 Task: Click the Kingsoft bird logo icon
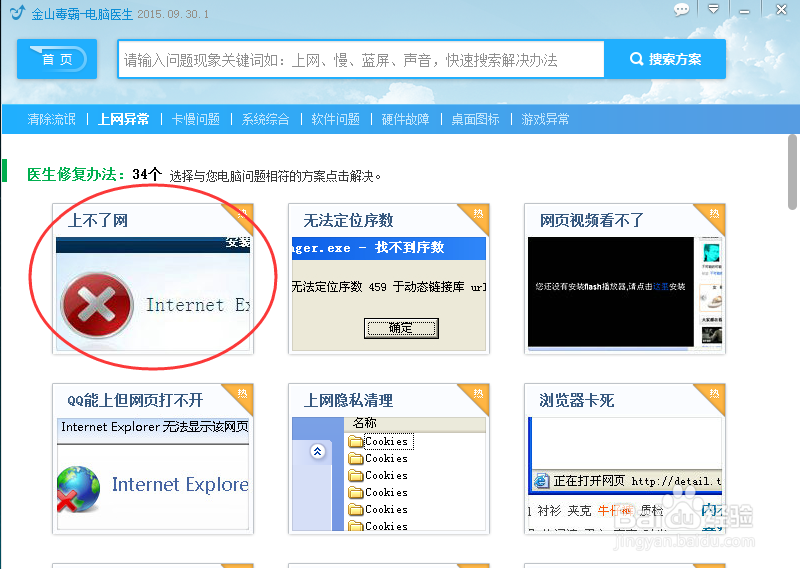click(17, 12)
